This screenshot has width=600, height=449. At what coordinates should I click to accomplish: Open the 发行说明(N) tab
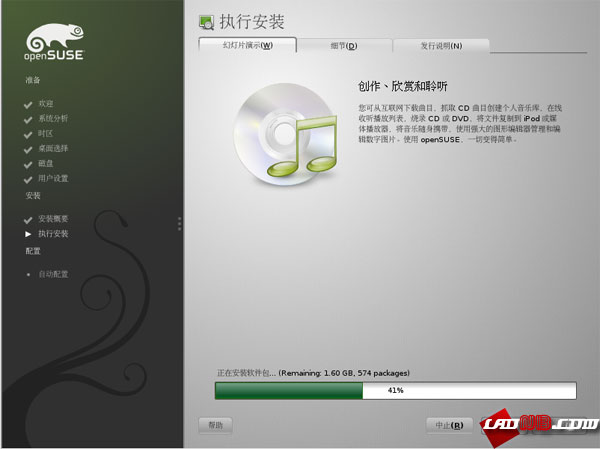(x=441, y=46)
